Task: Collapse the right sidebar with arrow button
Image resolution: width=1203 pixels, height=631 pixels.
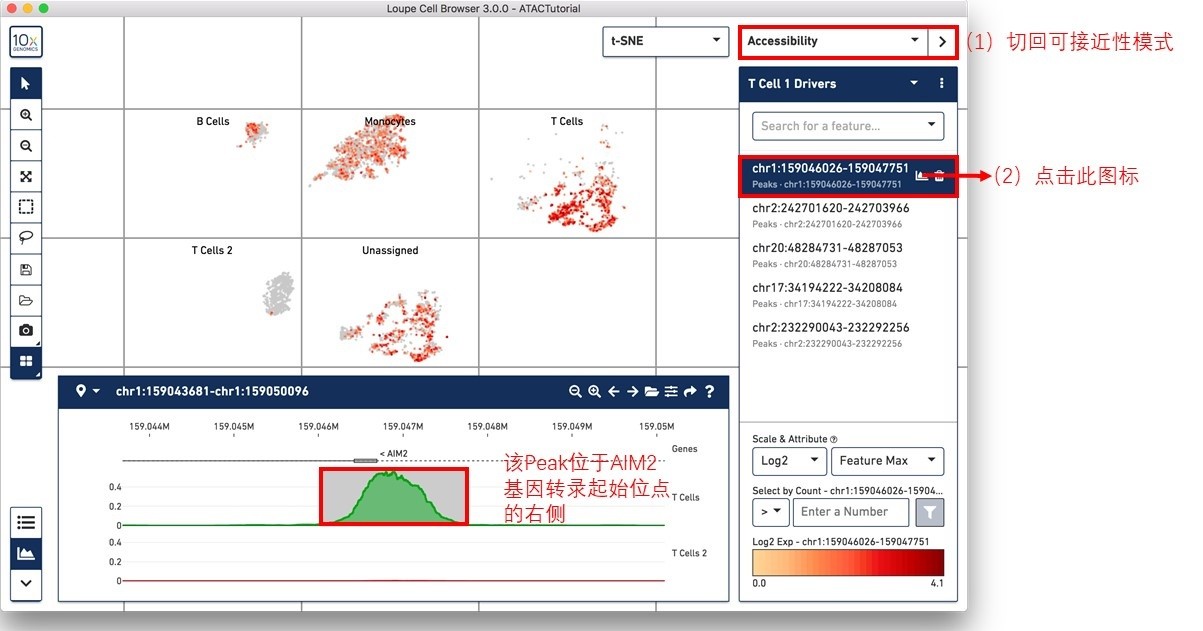Action: (942, 41)
